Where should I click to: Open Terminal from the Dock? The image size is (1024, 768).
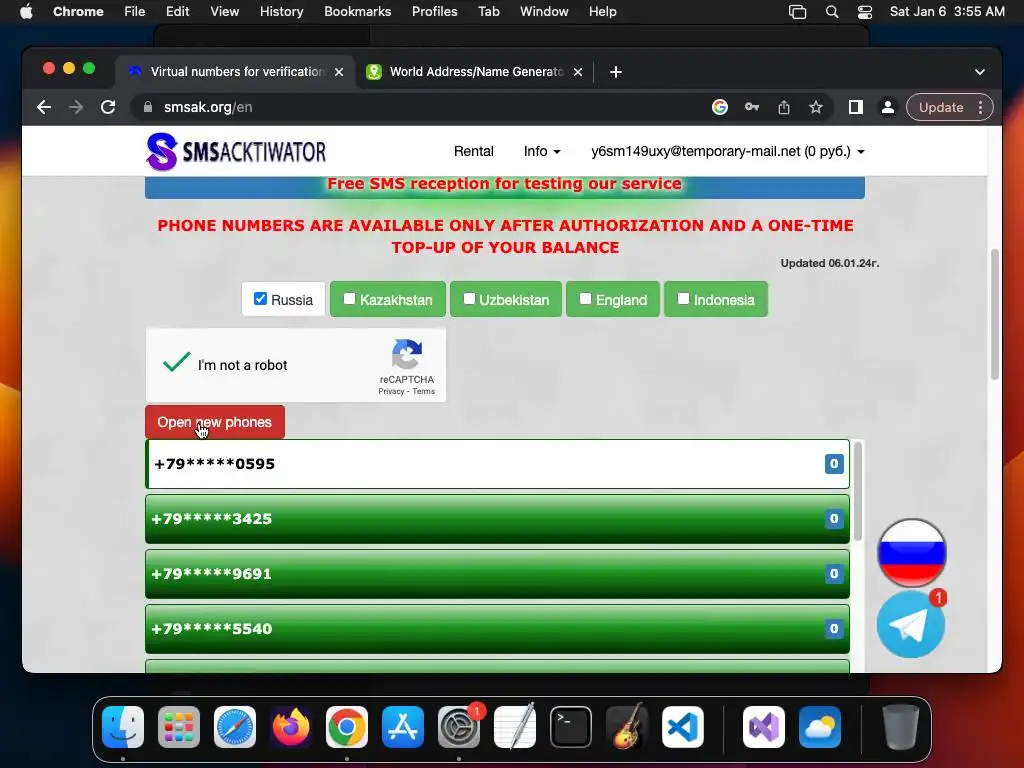[571, 727]
